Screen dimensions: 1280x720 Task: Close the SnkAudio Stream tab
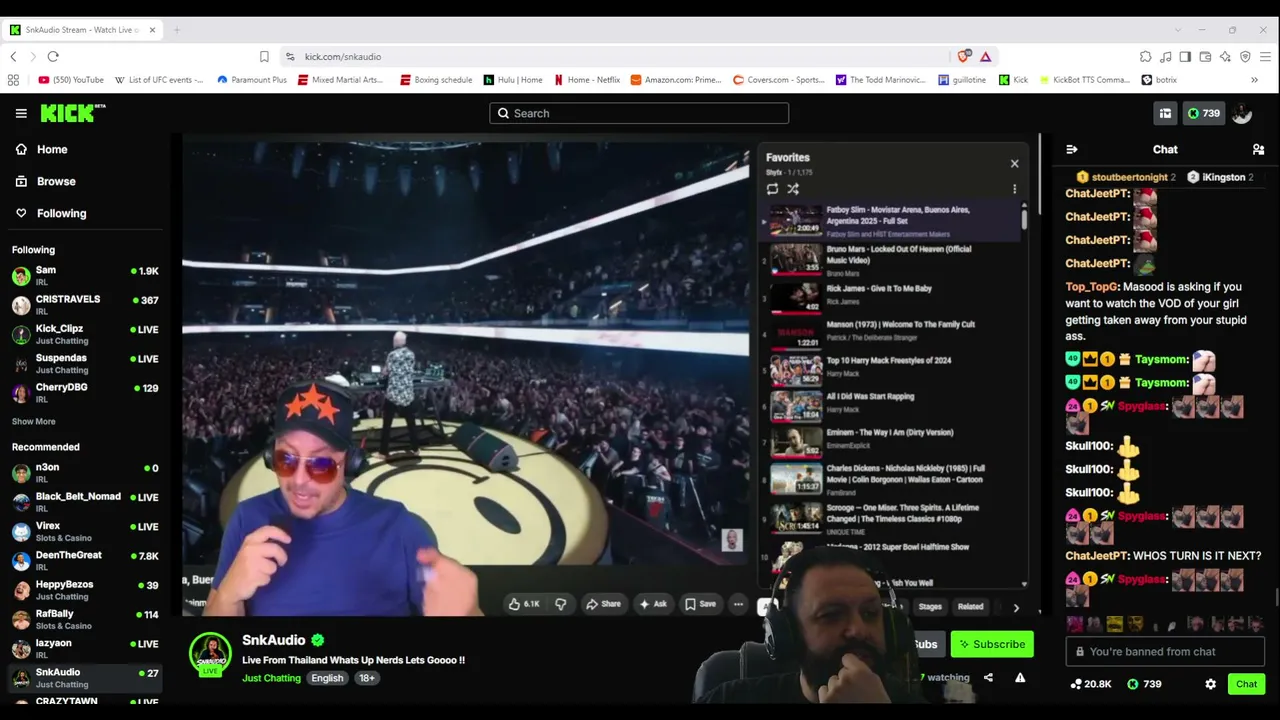(152, 30)
